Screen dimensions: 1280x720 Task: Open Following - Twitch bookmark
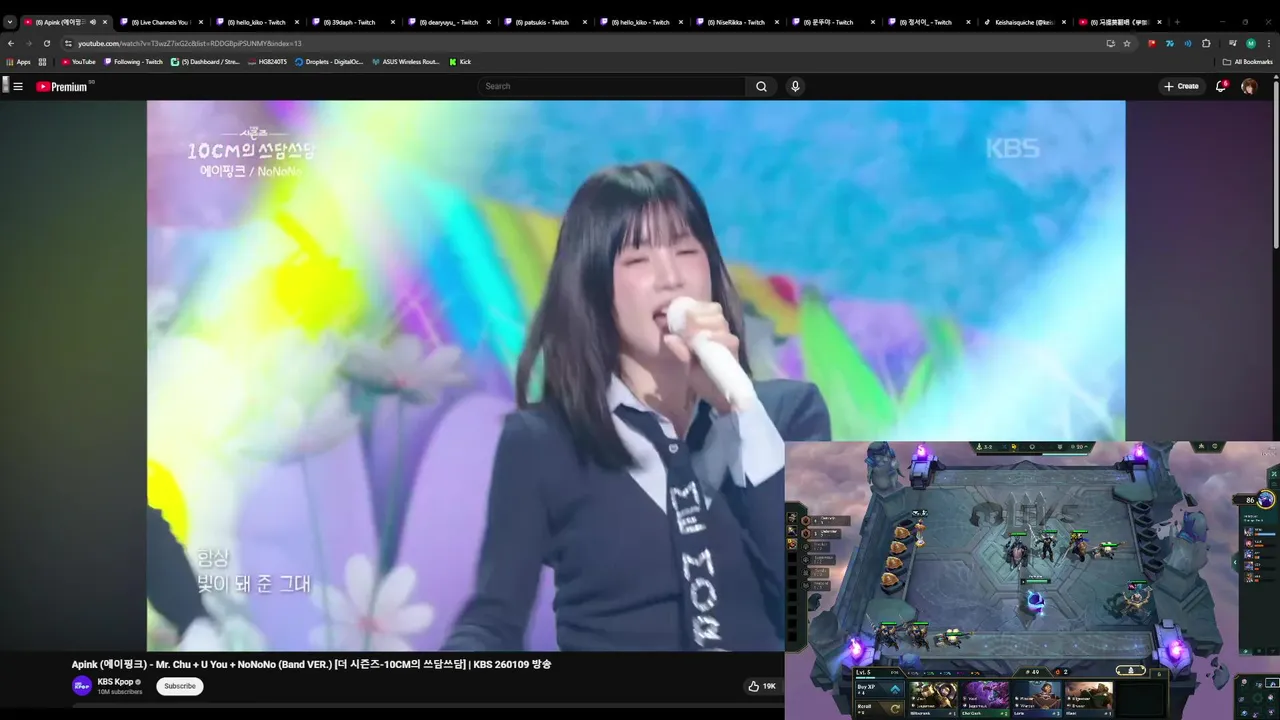pos(133,62)
